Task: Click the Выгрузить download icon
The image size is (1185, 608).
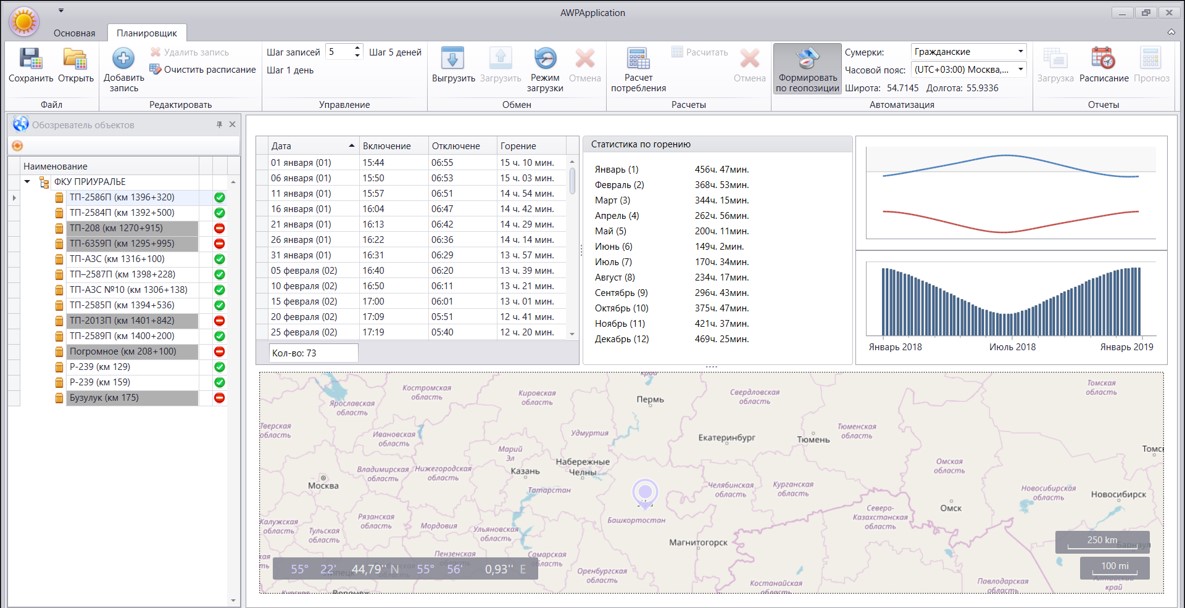Action: point(453,58)
